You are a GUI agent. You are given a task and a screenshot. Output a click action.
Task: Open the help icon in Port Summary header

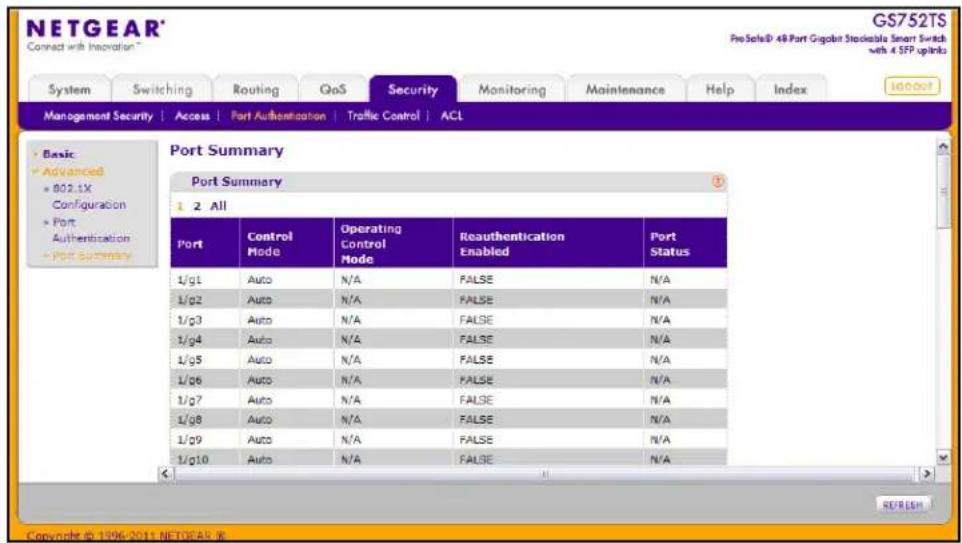[717, 182]
